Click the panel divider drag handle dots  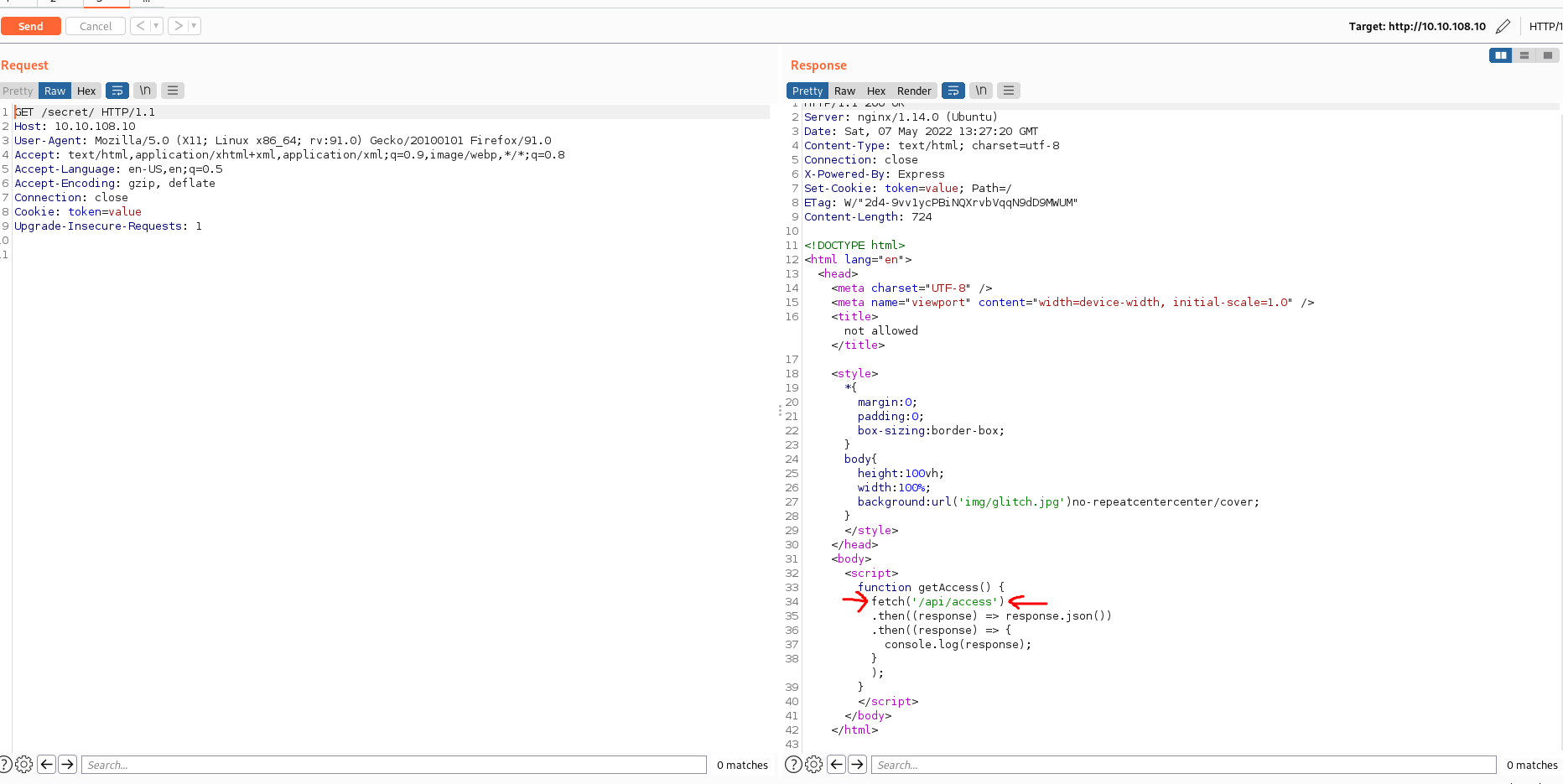[779, 411]
